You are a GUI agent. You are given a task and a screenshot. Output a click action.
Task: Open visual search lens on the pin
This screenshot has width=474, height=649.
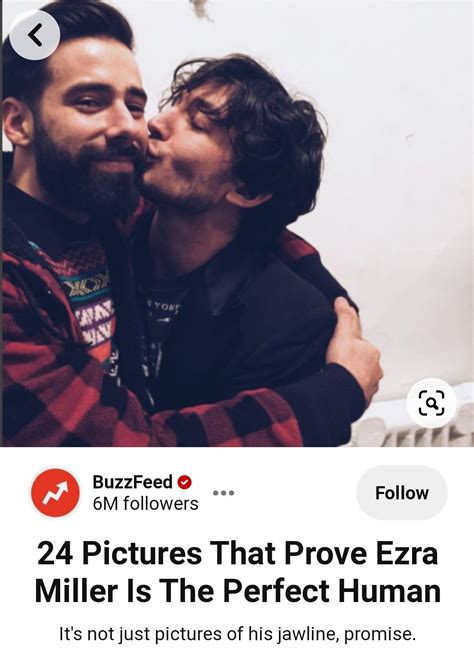point(431,403)
